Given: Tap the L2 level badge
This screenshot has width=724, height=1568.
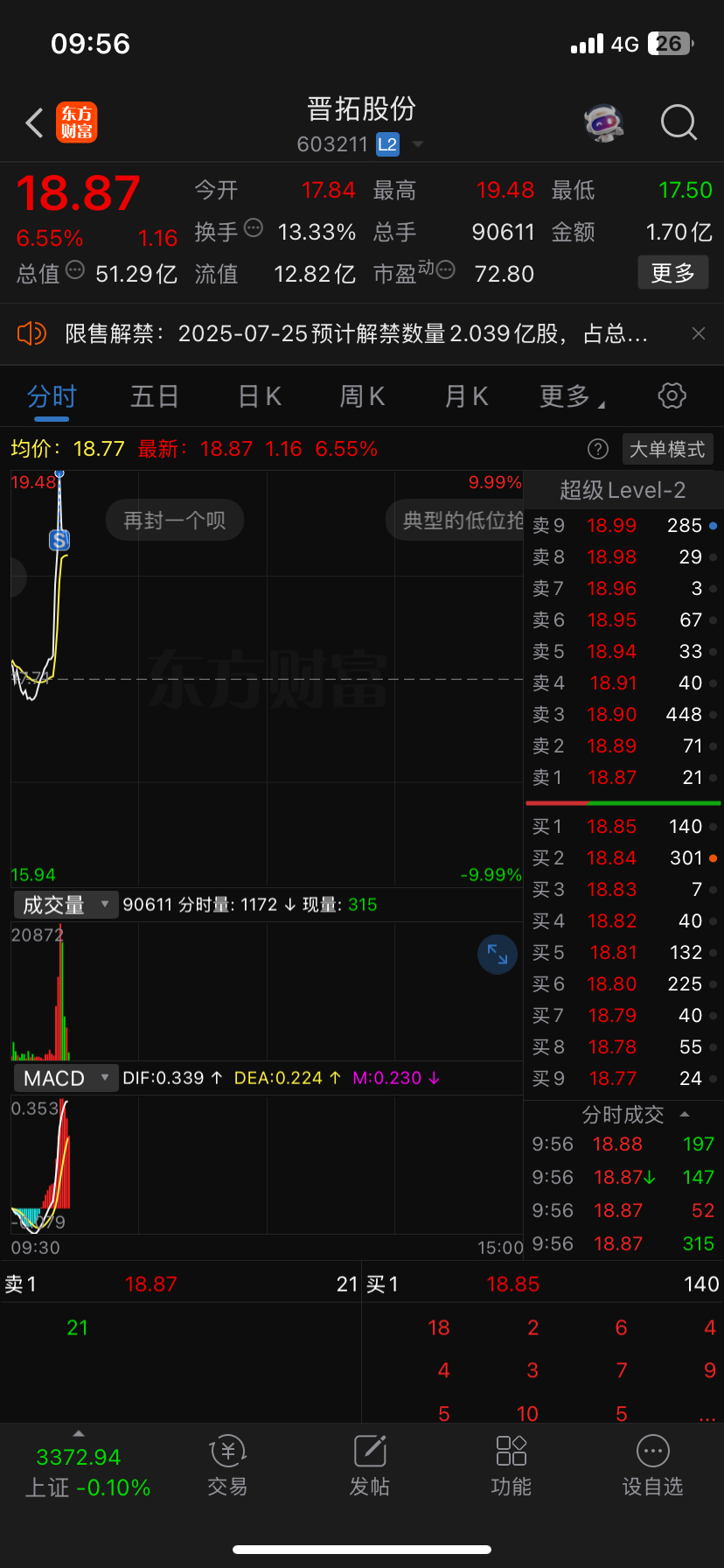Looking at the screenshot, I should [x=387, y=144].
